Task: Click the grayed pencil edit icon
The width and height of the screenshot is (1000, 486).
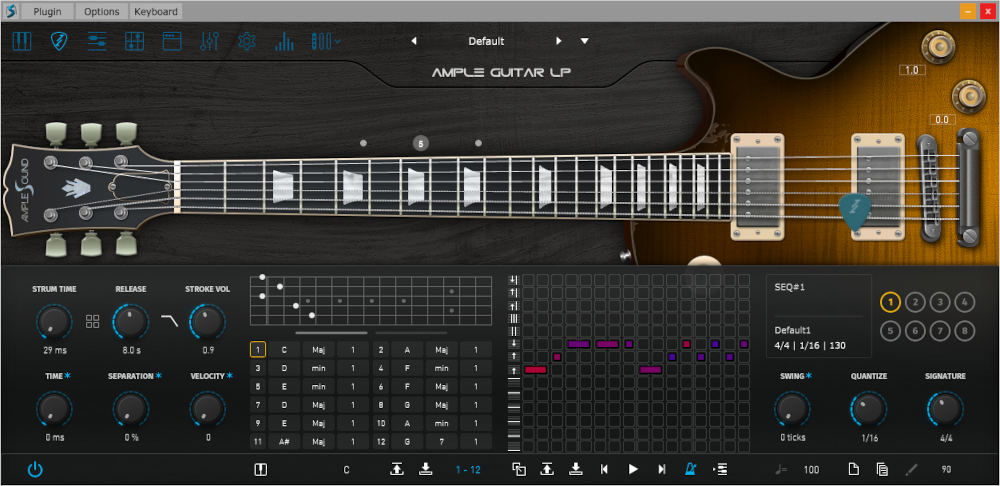Action: click(x=911, y=470)
